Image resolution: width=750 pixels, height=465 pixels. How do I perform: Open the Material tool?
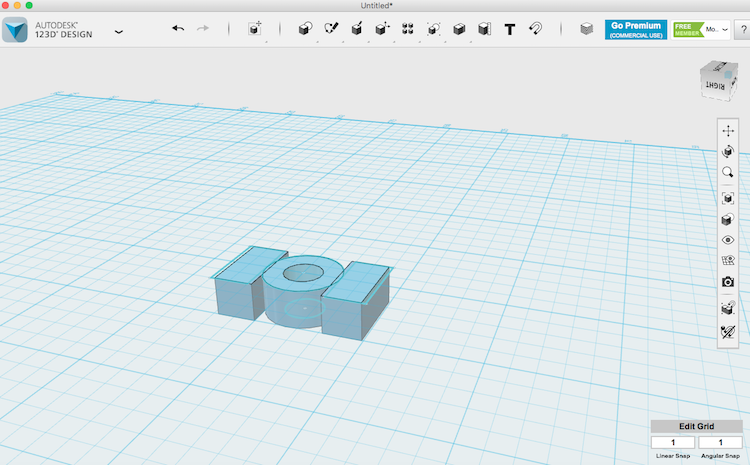tap(586, 29)
